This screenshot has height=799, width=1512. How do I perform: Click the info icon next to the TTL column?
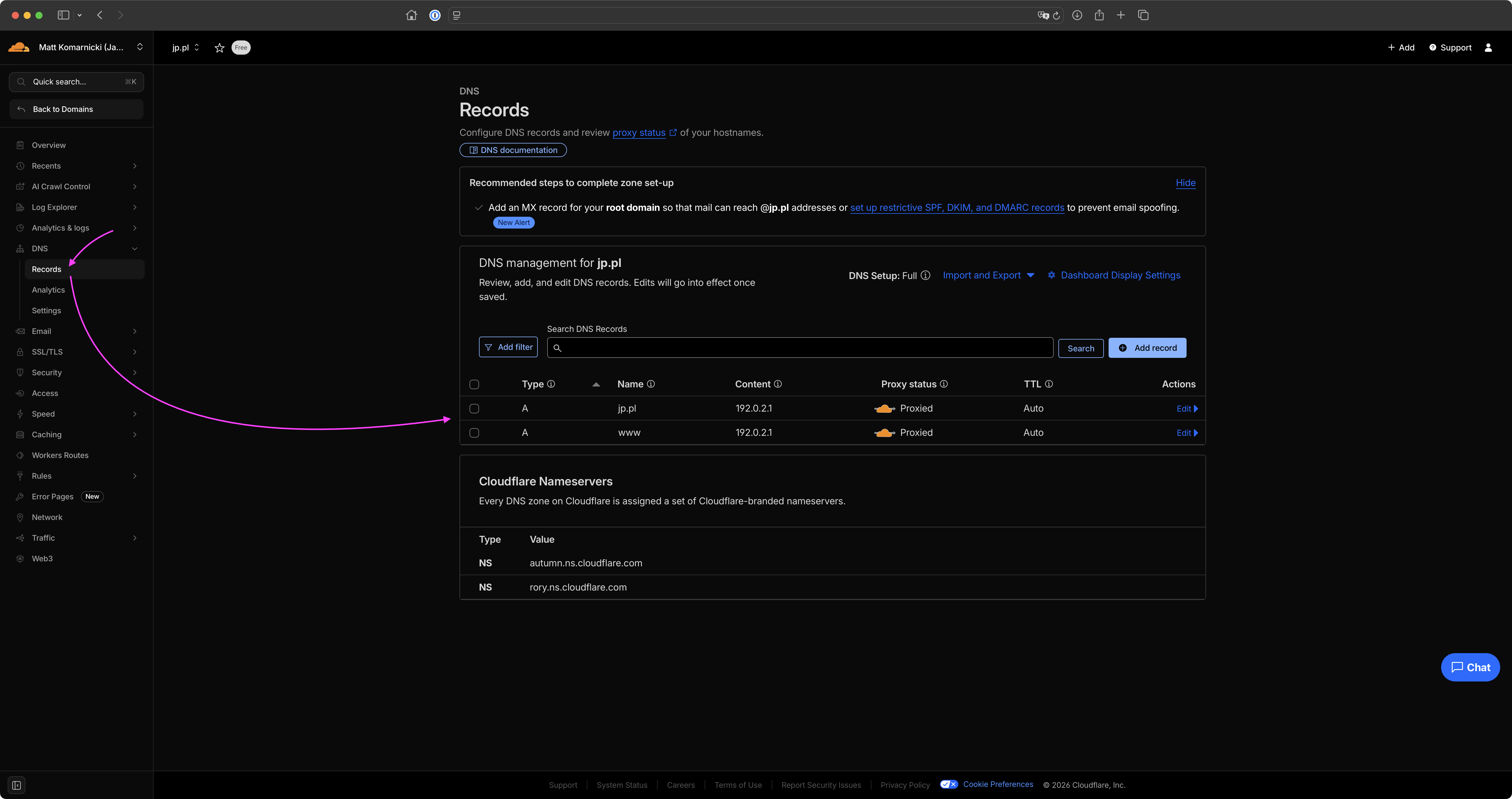[1049, 384]
